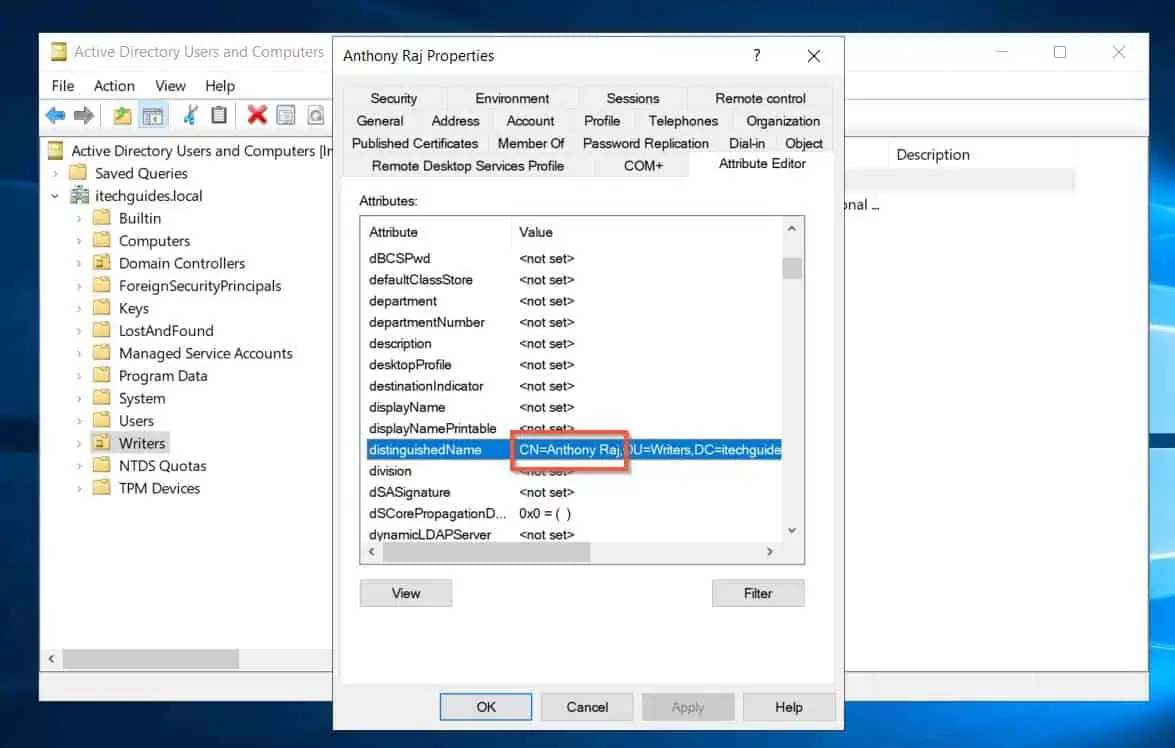Expand the Builtin container
Screen dimensions: 1175x748
tap(79, 219)
